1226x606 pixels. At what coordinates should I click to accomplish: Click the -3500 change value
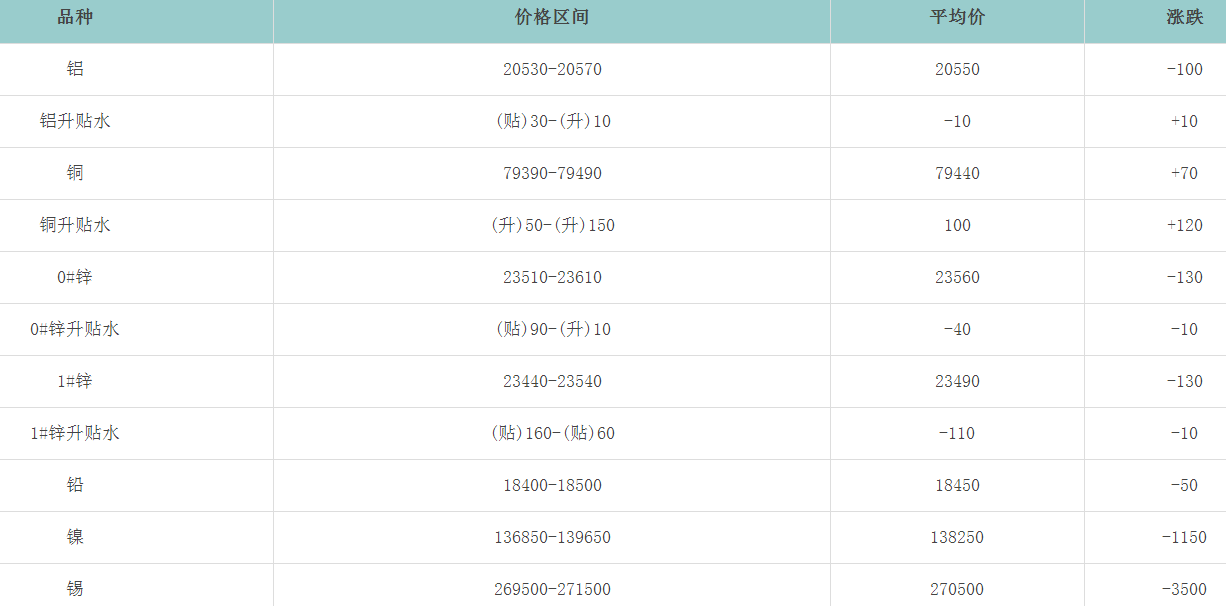click(1184, 589)
